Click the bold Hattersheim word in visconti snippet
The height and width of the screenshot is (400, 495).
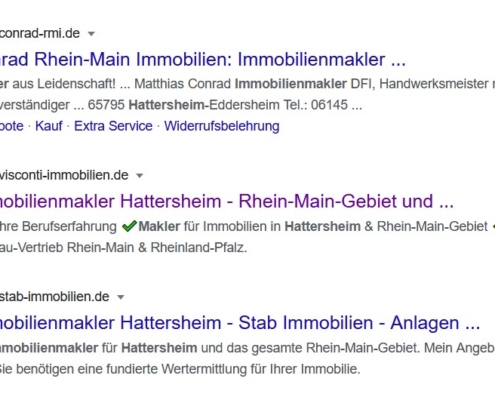[323, 227]
